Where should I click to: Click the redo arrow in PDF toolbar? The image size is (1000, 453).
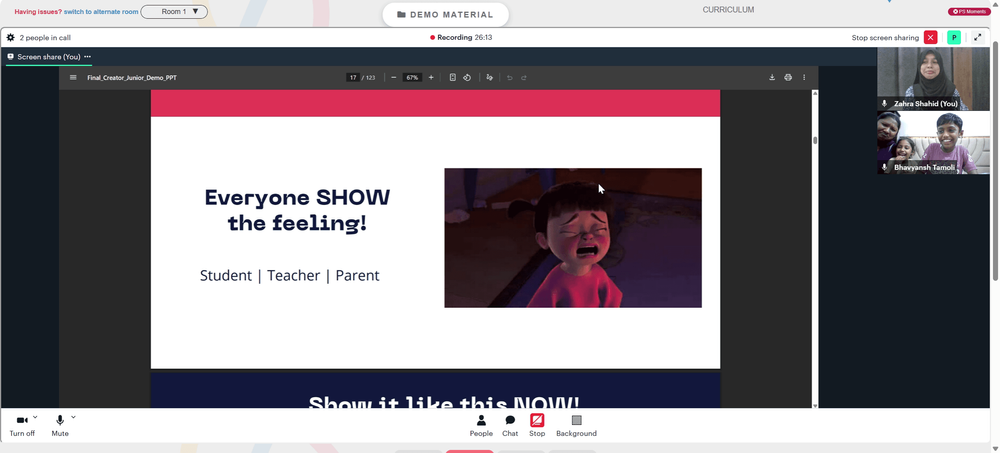[x=524, y=78]
